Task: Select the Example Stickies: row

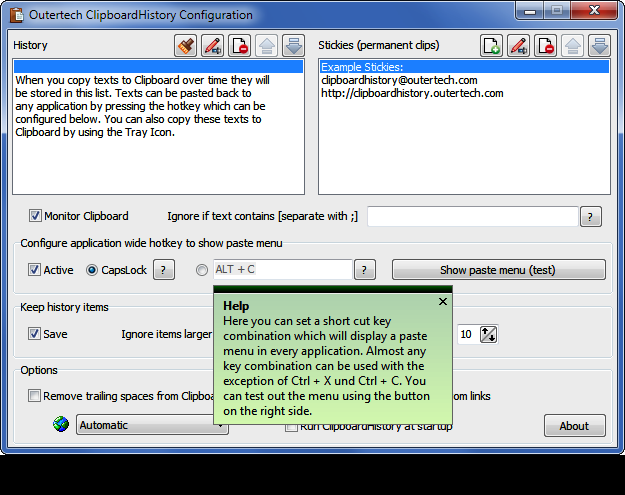Action: click(x=464, y=67)
